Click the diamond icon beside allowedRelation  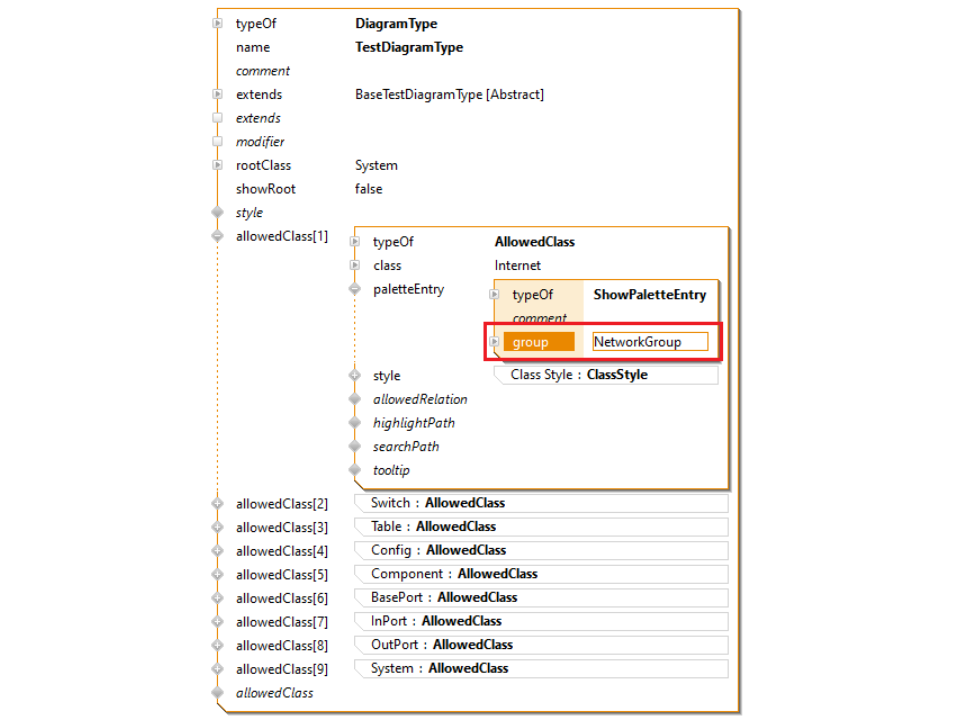click(x=356, y=399)
